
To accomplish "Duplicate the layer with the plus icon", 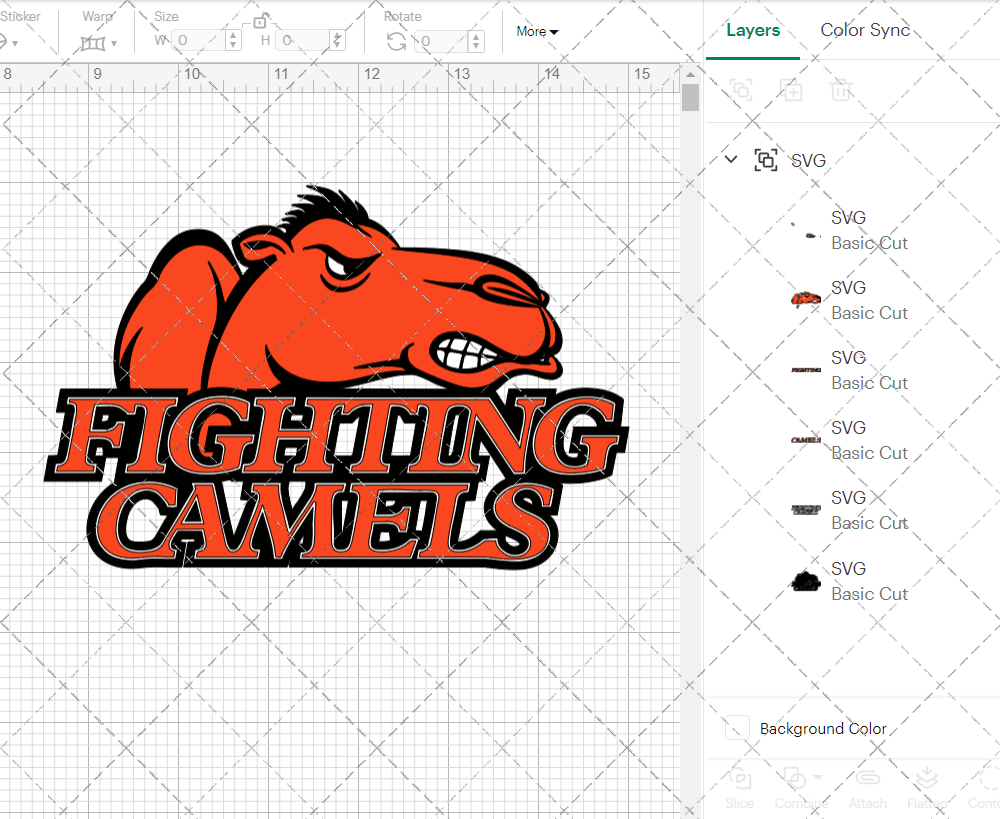I will click(791, 90).
